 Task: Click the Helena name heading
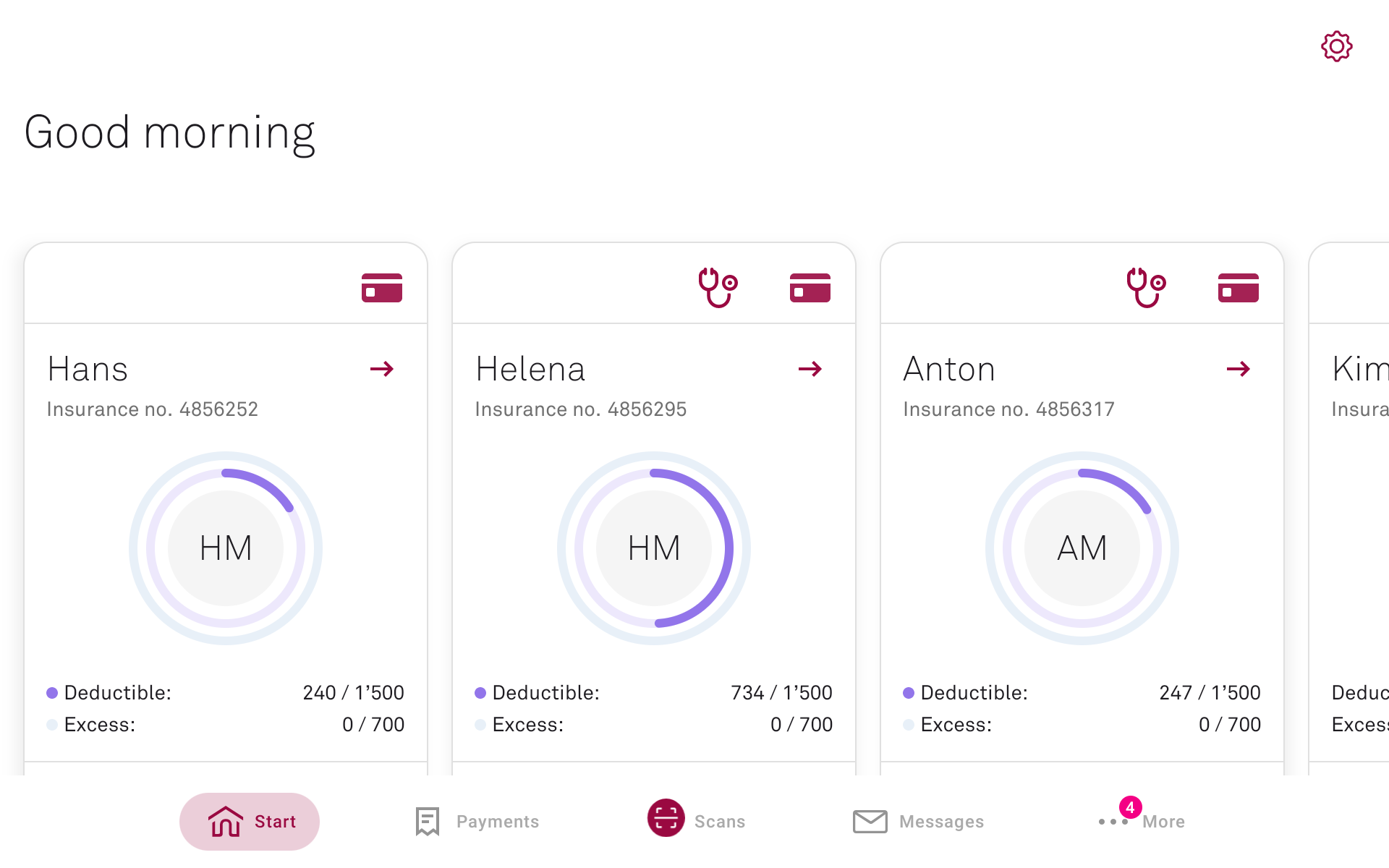point(530,369)
